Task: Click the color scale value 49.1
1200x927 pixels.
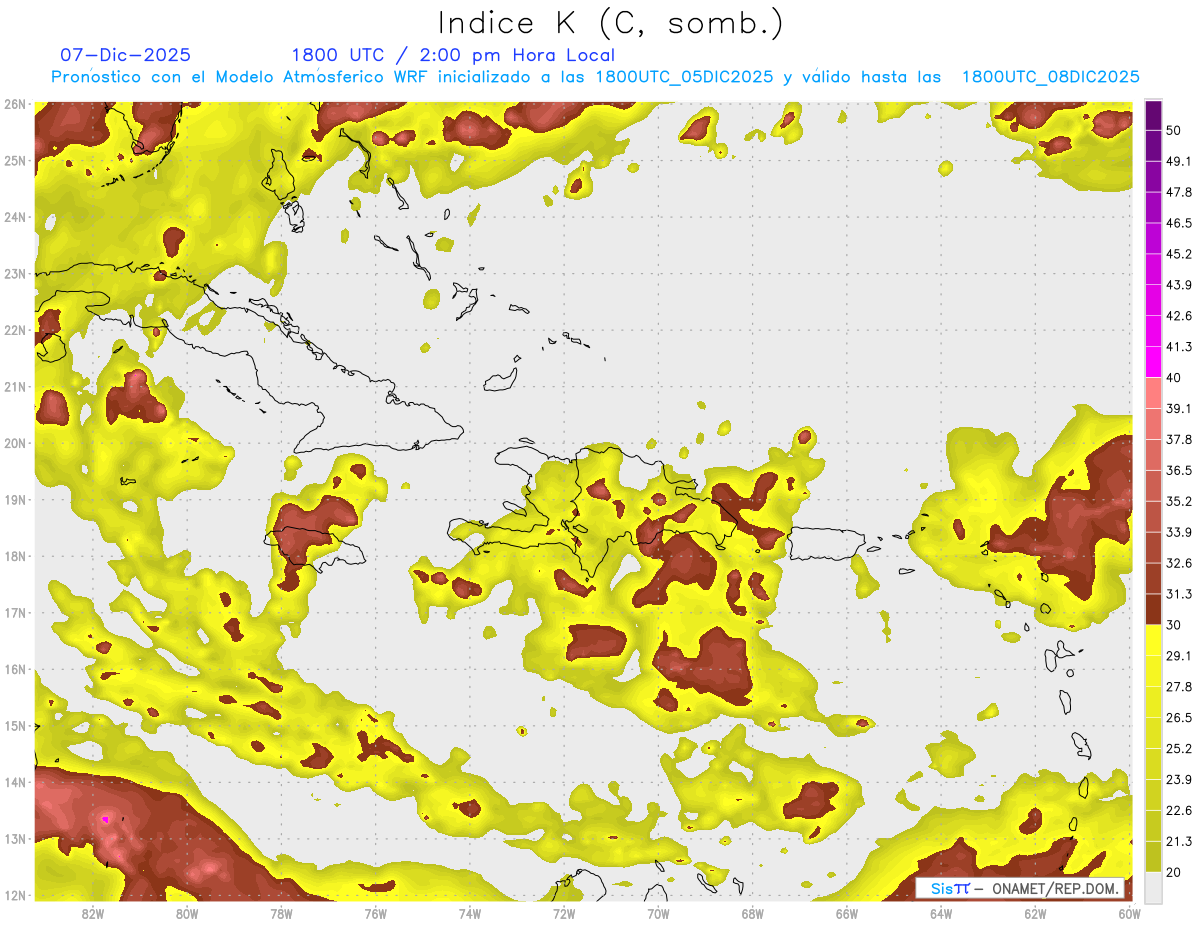Action: 1179,161
